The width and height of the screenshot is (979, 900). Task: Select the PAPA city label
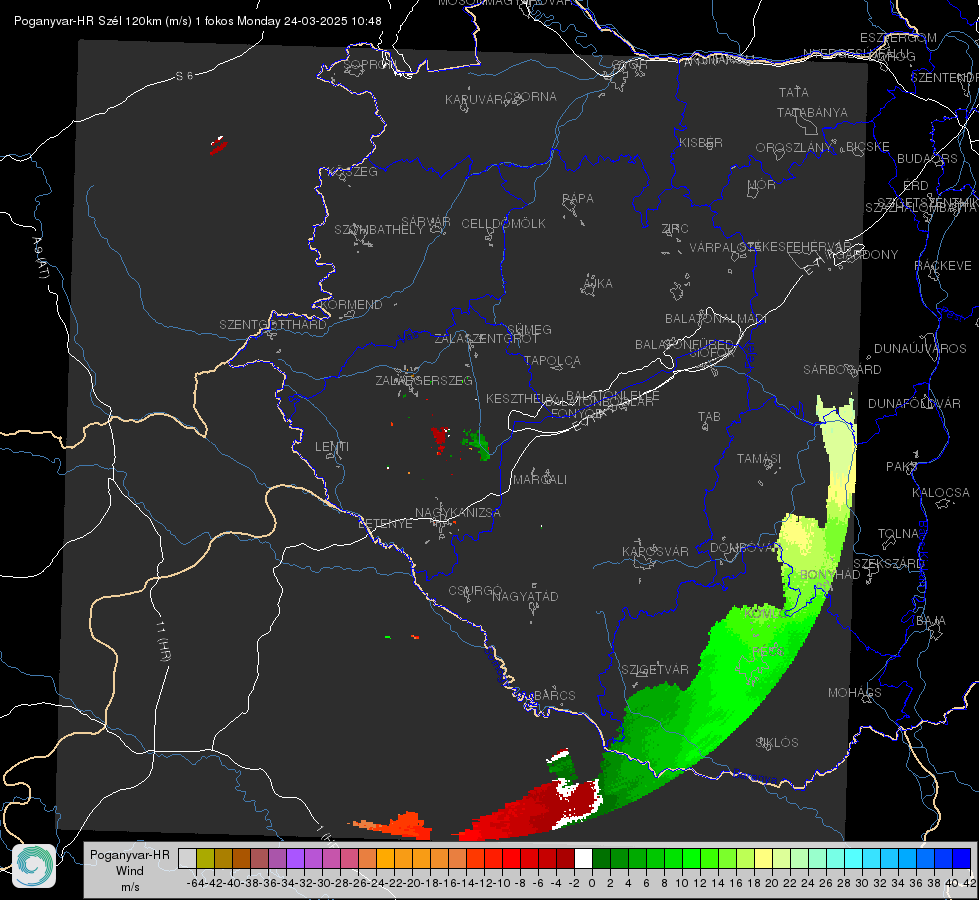point(578,199)
